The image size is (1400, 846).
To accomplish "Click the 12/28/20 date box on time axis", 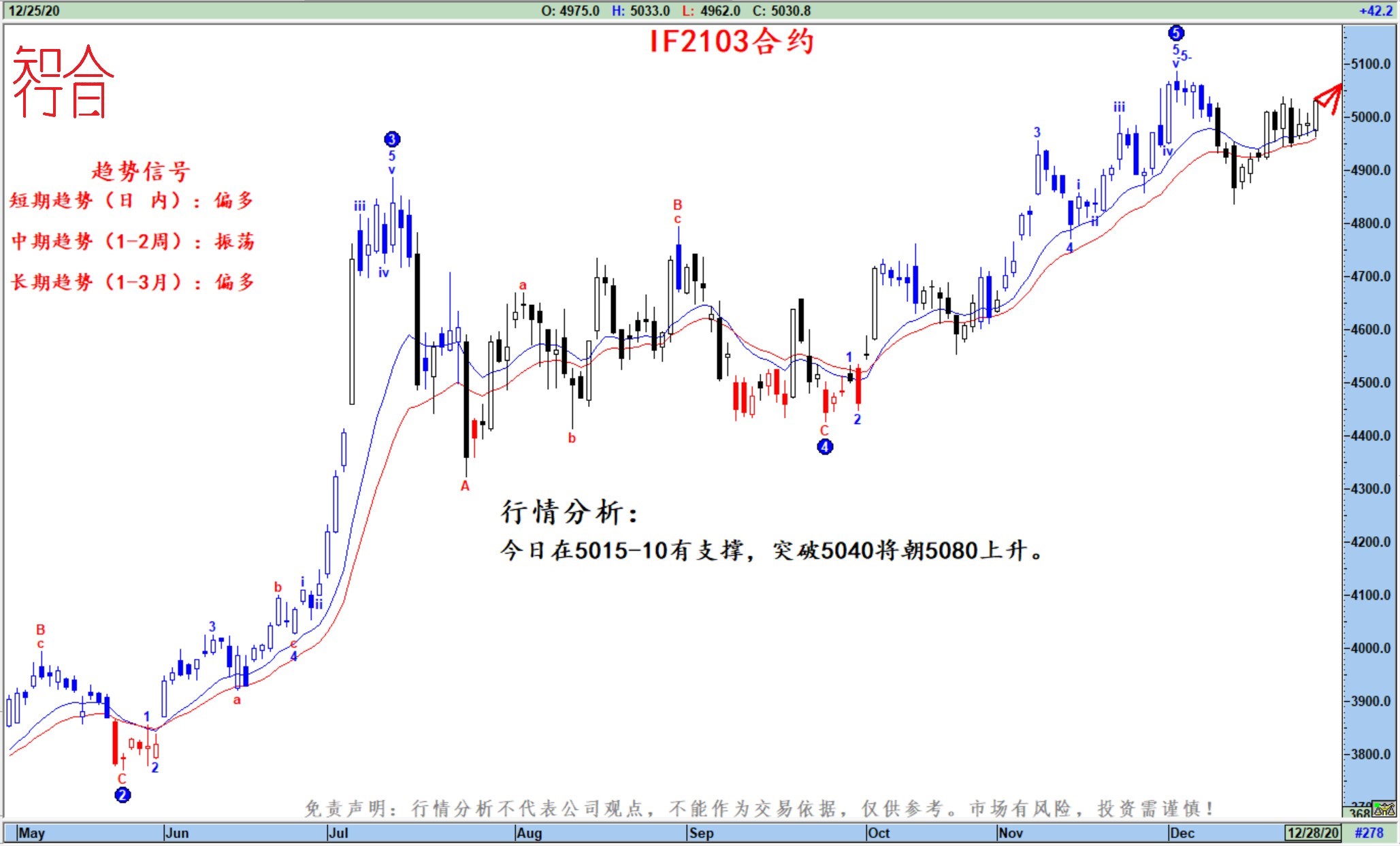I will pos(1312,832).
